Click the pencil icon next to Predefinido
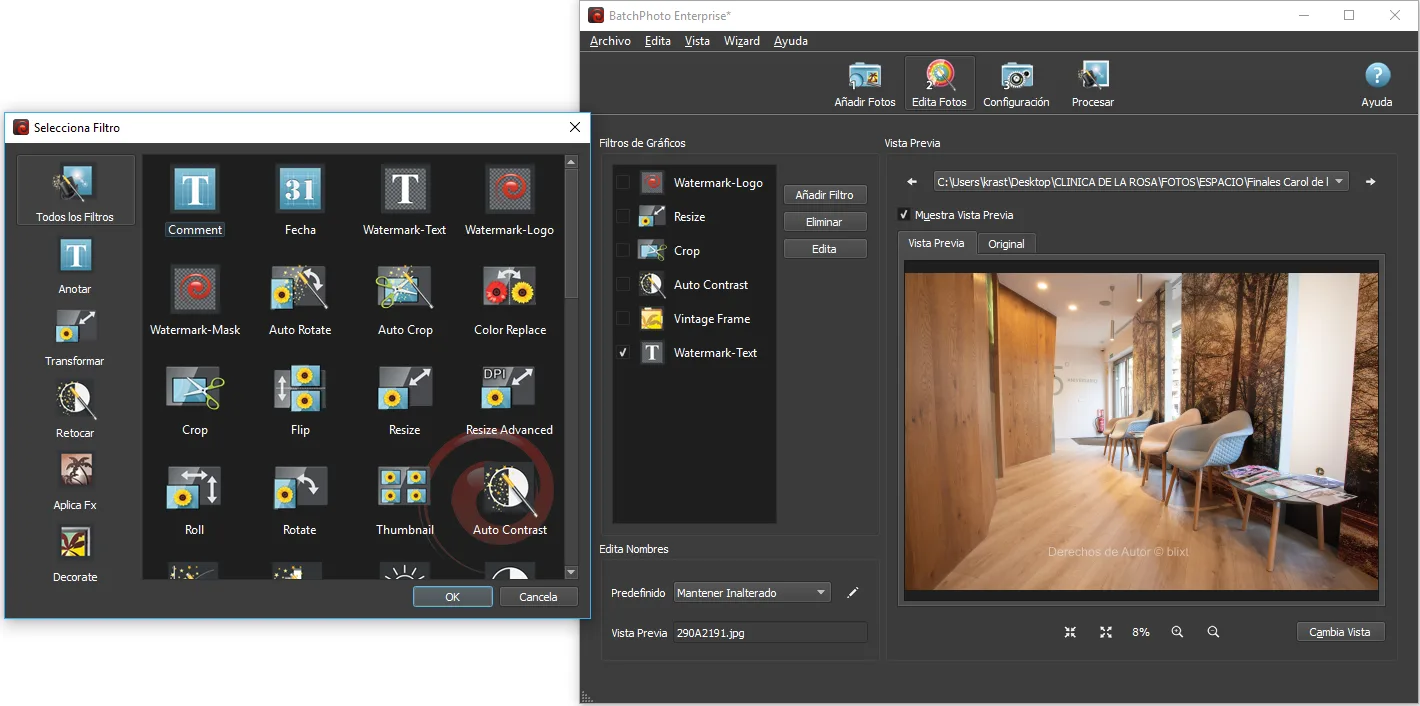1420x706 pixels. coord(852,593)
